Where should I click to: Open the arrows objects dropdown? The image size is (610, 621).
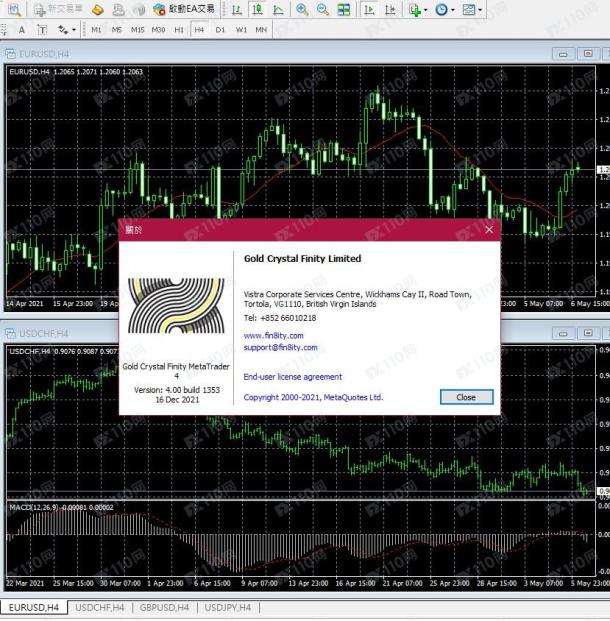tap(67, 30)
